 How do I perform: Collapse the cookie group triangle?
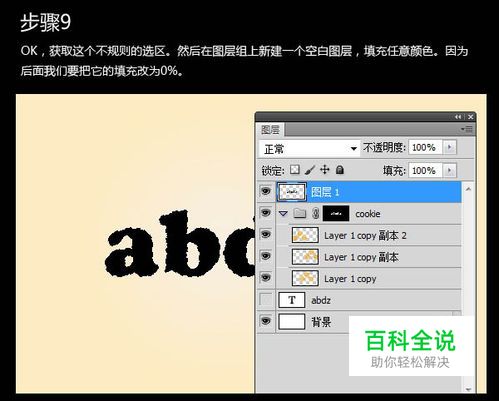pyautogui.click(x=283, y=213)
